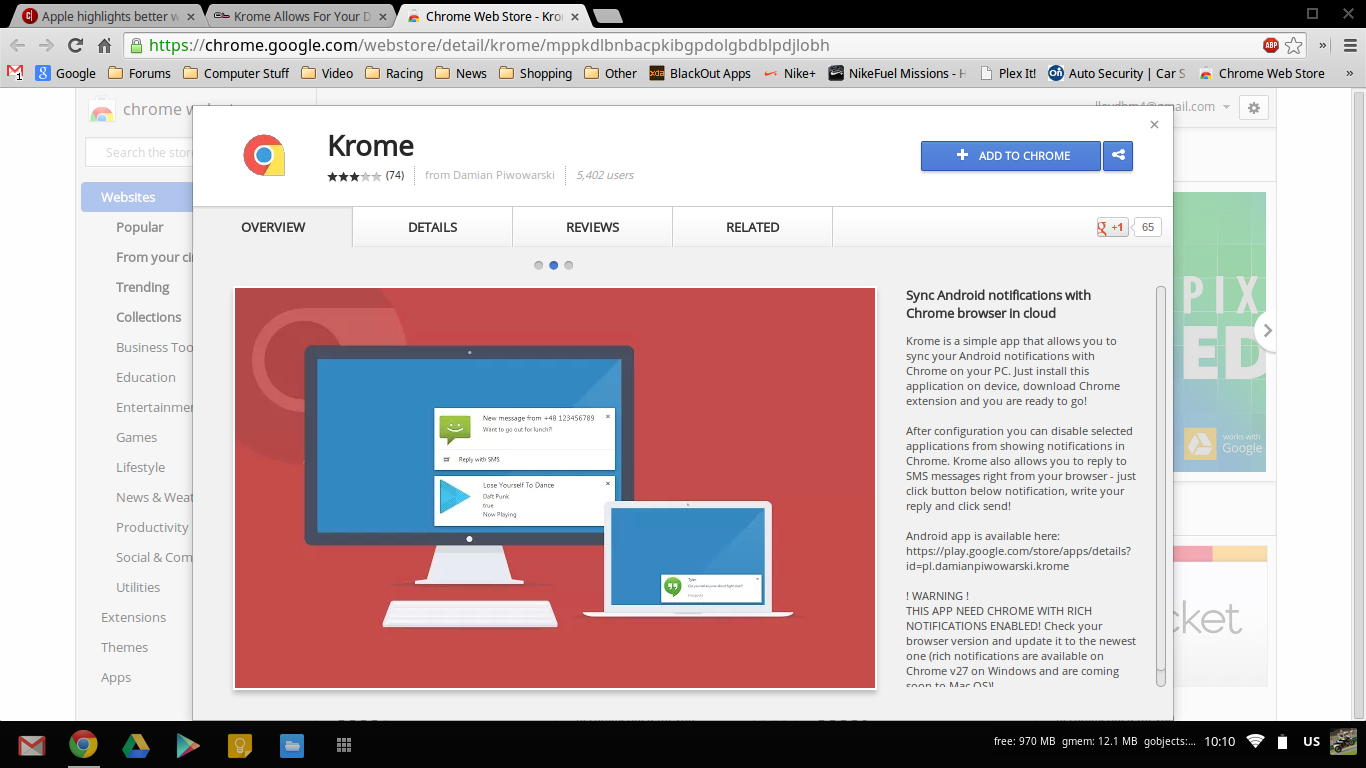Click the description panel scrollbar
The height and width of the screenshot is (768, 1366).
(1161, 485)
